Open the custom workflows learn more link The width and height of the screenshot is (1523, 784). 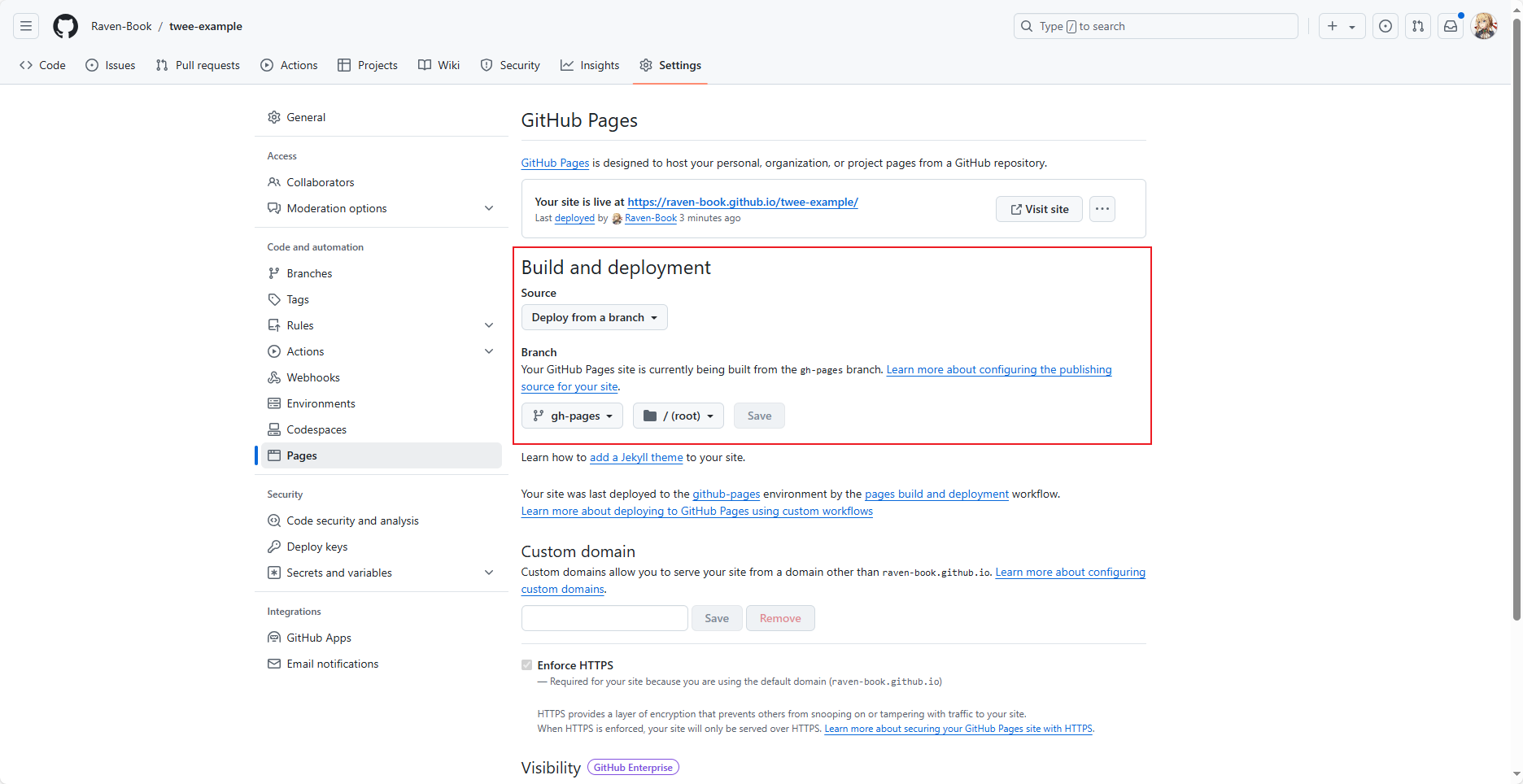pyautogui.click(x=697, y=511)
